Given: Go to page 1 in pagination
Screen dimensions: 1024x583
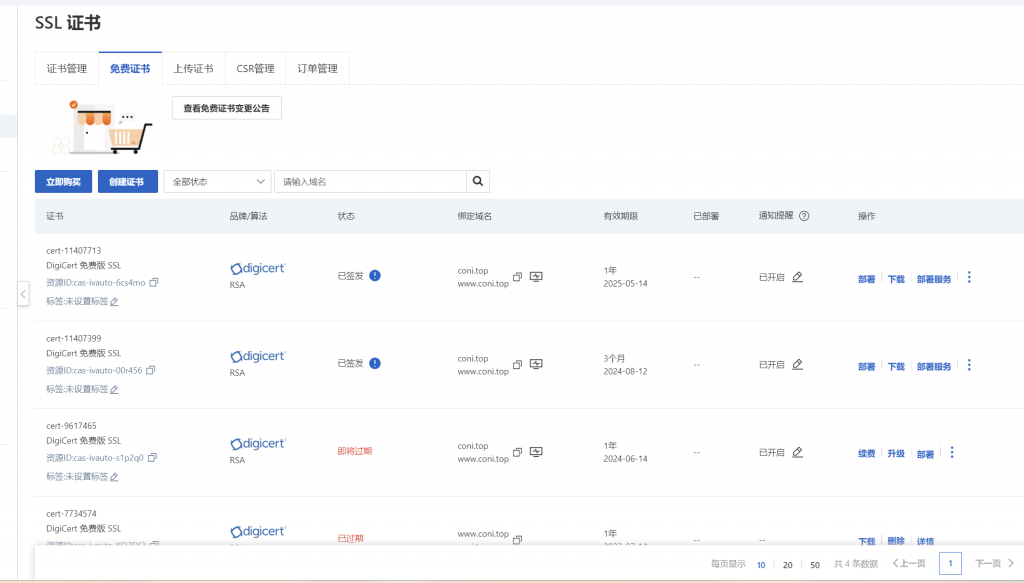Looking at the screenshot, I should point(950,563).
